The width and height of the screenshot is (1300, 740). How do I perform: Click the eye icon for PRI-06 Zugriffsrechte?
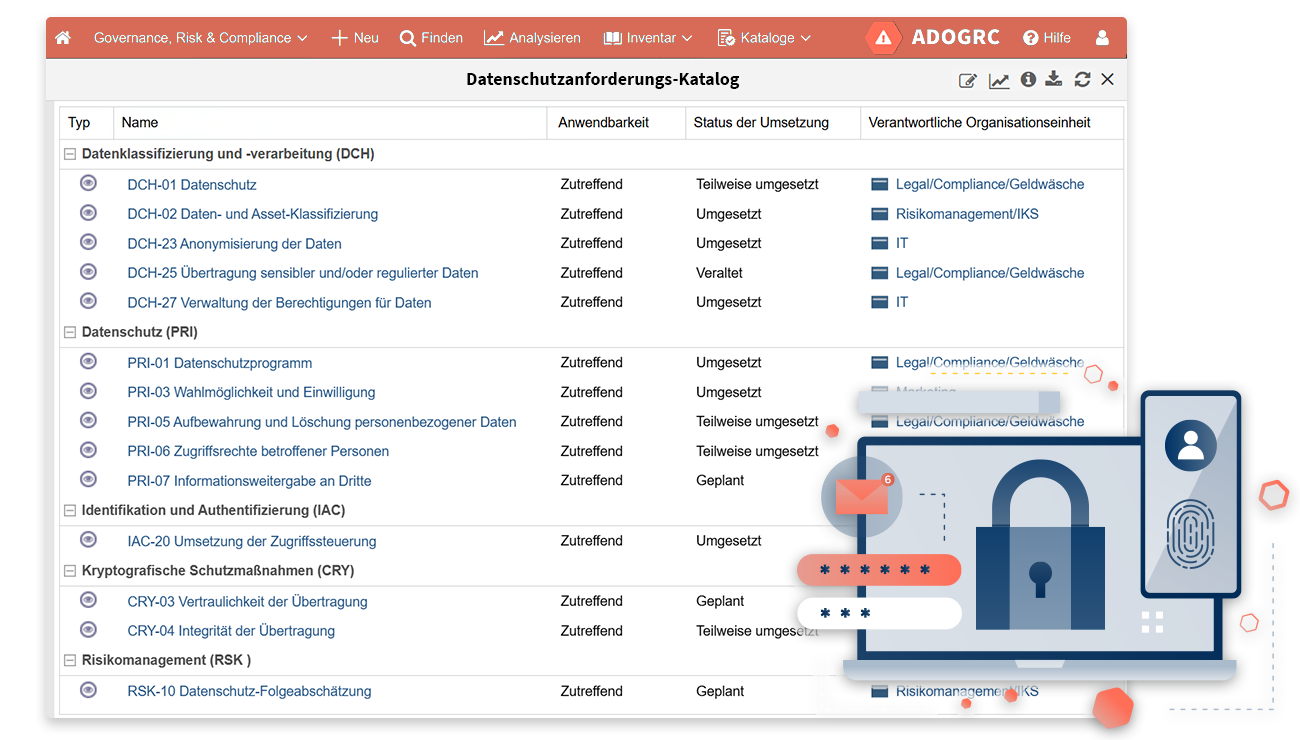click(x=88, y=450)
